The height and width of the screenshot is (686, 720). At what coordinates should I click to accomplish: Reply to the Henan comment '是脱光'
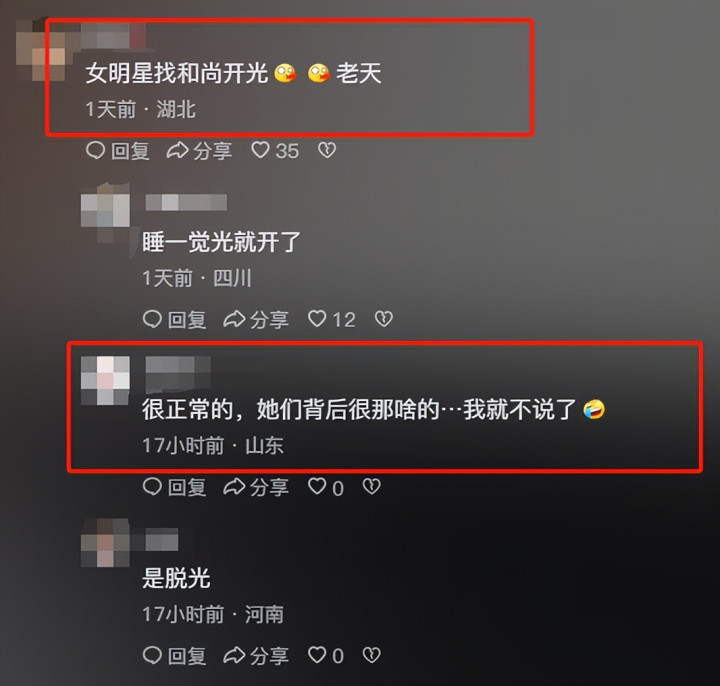pyautogui.click(x=174, y=656)
